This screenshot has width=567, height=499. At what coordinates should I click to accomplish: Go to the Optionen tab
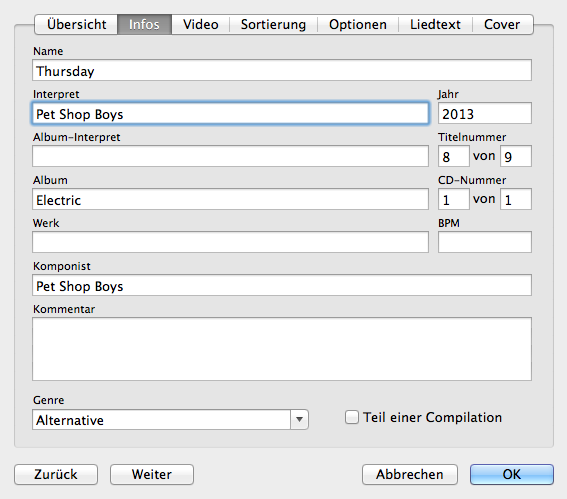(358, 25)
